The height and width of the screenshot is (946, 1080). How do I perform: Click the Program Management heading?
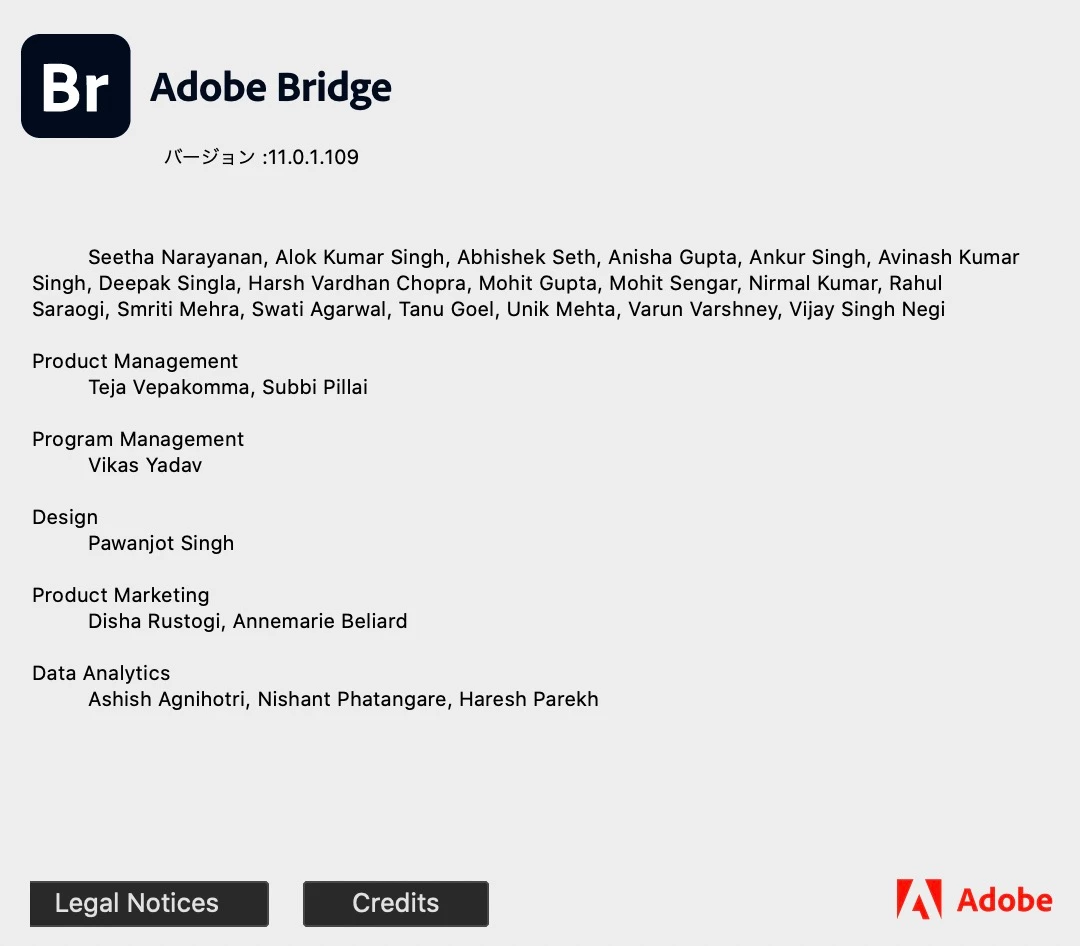(x=138, y=439)
